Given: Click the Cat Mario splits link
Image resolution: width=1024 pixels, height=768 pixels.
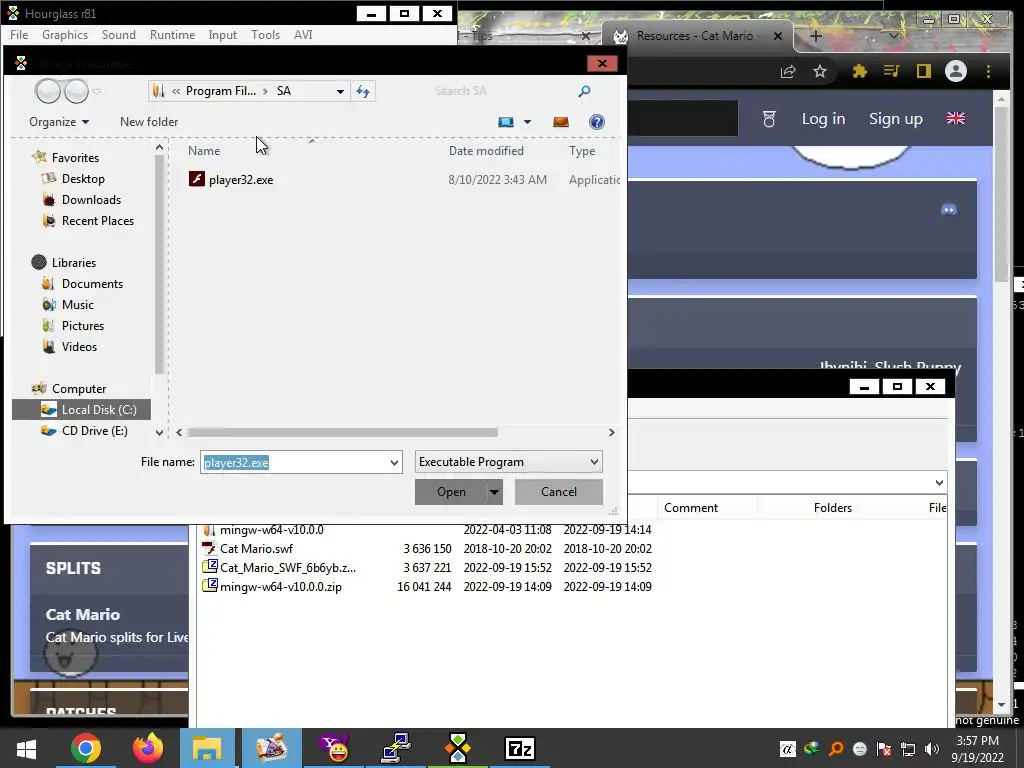Looking at the screenshot, I should point(83,615).
